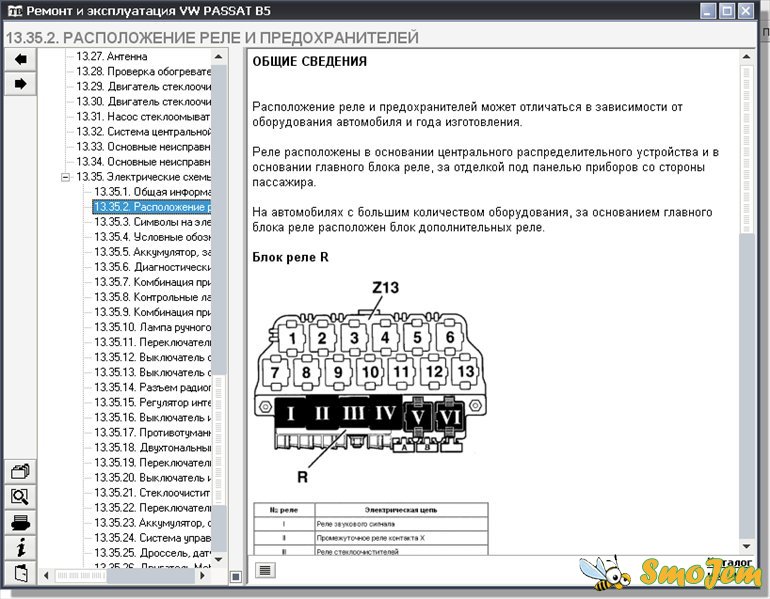Open 13.35.24 Система управления entry

(x=152, y=538)
